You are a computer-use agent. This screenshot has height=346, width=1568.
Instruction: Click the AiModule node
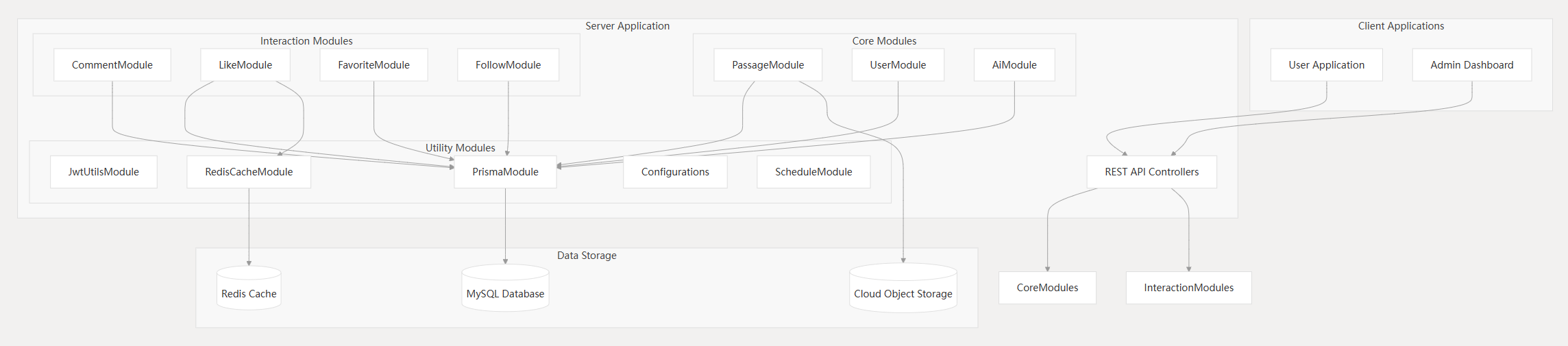tap(1014, 65)
